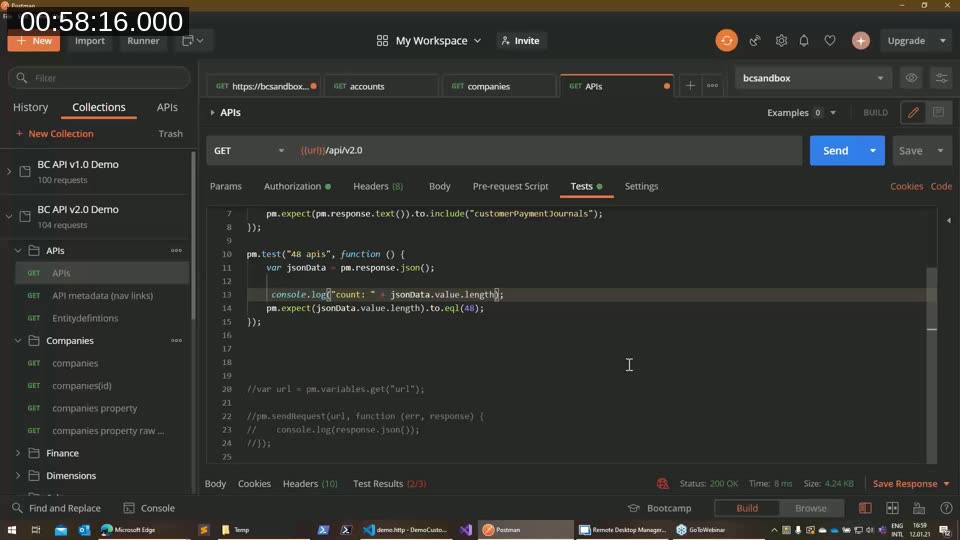Click the help question mark icon
The width and height of the screenshot is (960, 540).
tap(946, 508)
